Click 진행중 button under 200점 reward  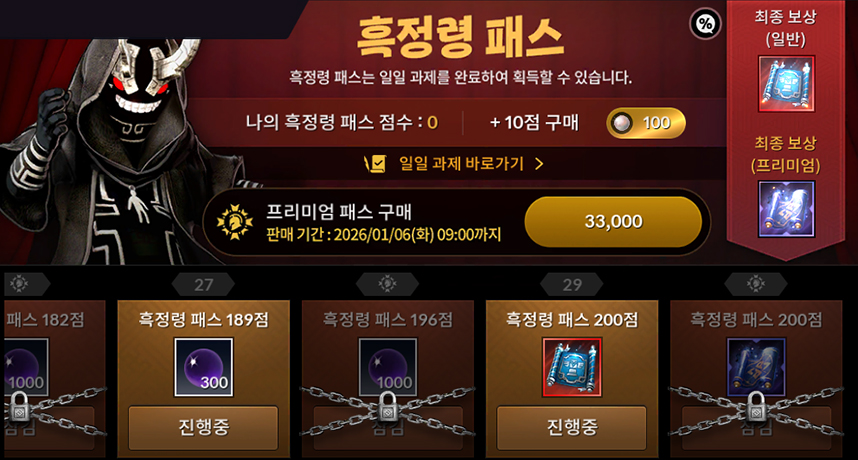pyautogui.click(x=572, y=427)
